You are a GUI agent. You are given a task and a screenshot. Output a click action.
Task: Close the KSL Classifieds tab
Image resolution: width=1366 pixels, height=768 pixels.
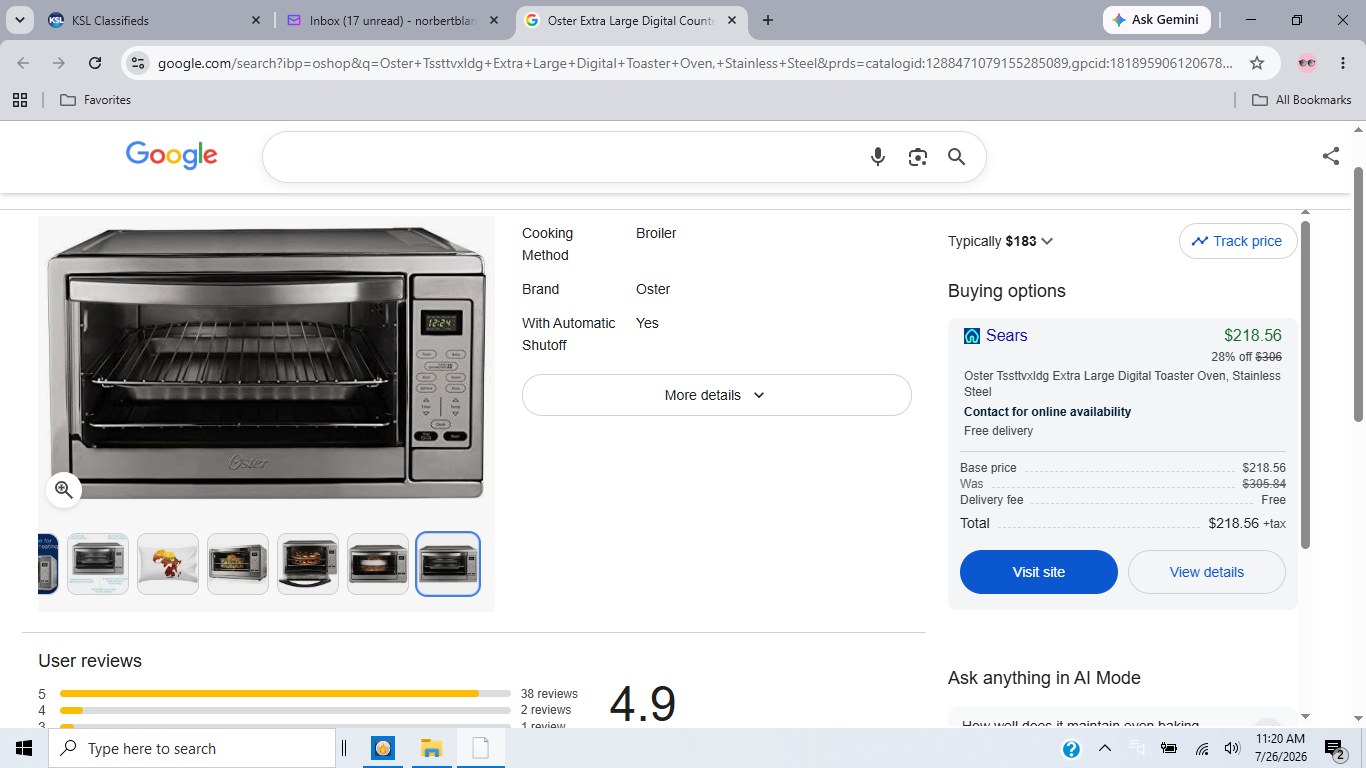(x=256, y=20)
